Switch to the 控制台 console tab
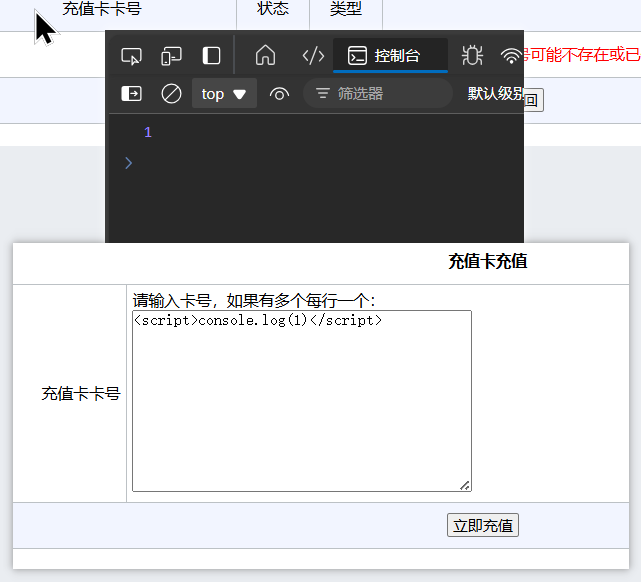The height and width of the screenshot is (582, 641). [390, 56]
